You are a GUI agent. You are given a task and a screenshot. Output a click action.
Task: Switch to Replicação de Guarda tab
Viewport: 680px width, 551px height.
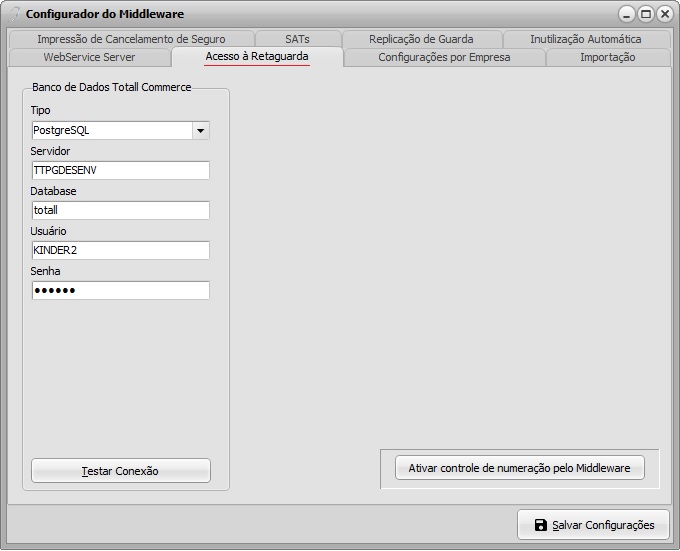(421, 39)
